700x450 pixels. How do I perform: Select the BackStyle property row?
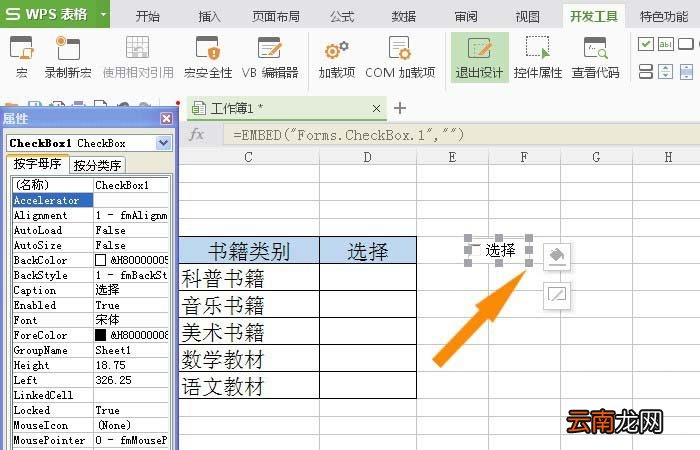pos(91,275)
